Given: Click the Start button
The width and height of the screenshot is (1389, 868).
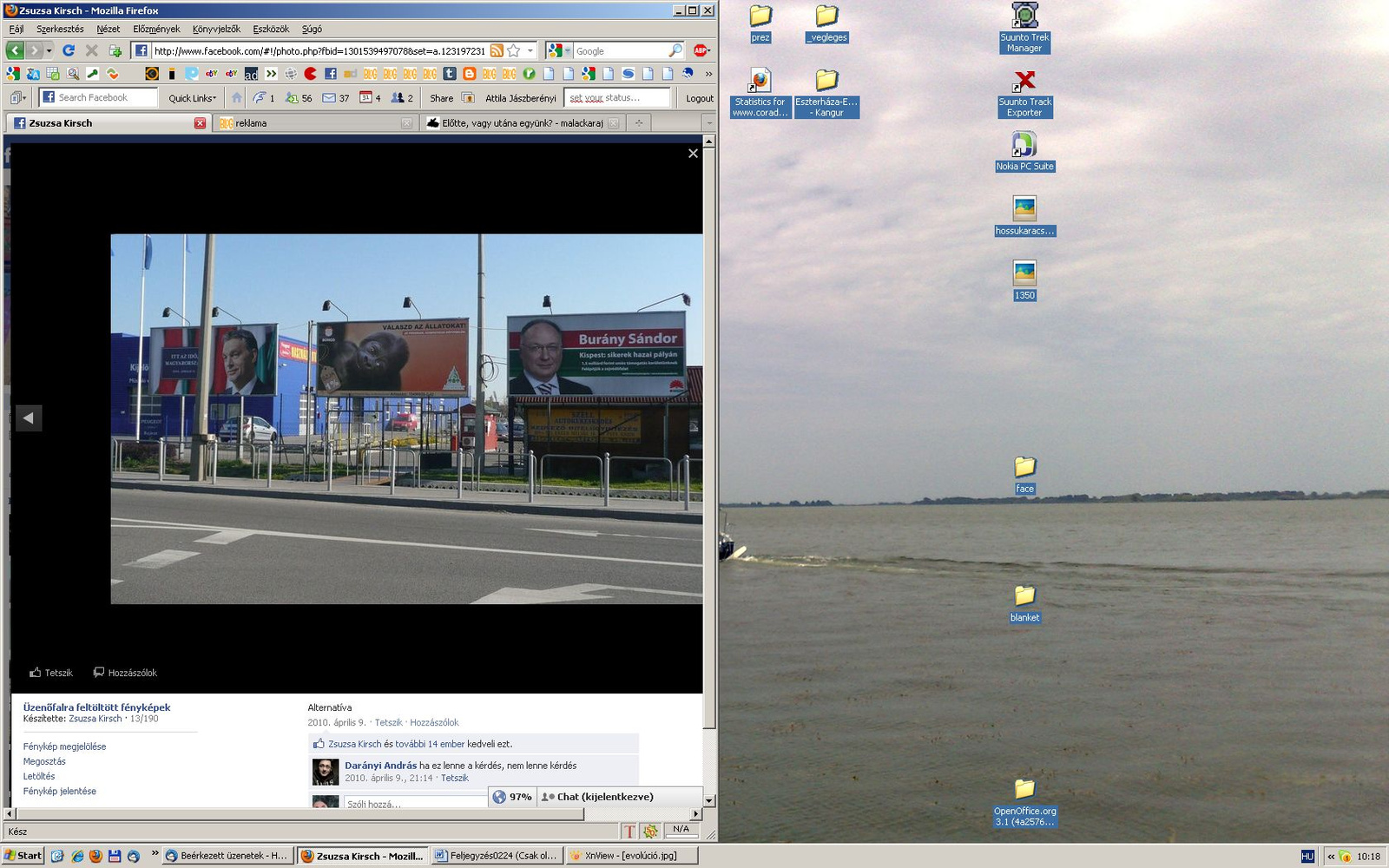Looking at the screenshot, I should [23, 855].
